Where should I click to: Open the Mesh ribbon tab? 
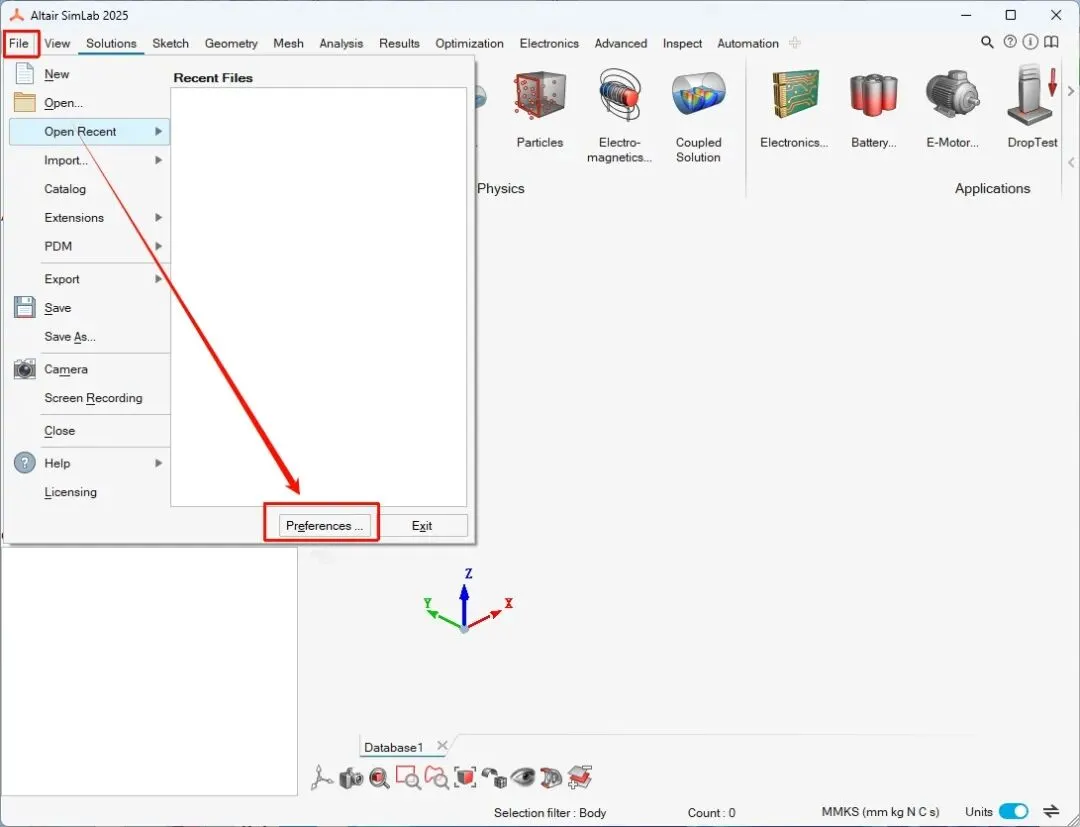tap(288, 43)
